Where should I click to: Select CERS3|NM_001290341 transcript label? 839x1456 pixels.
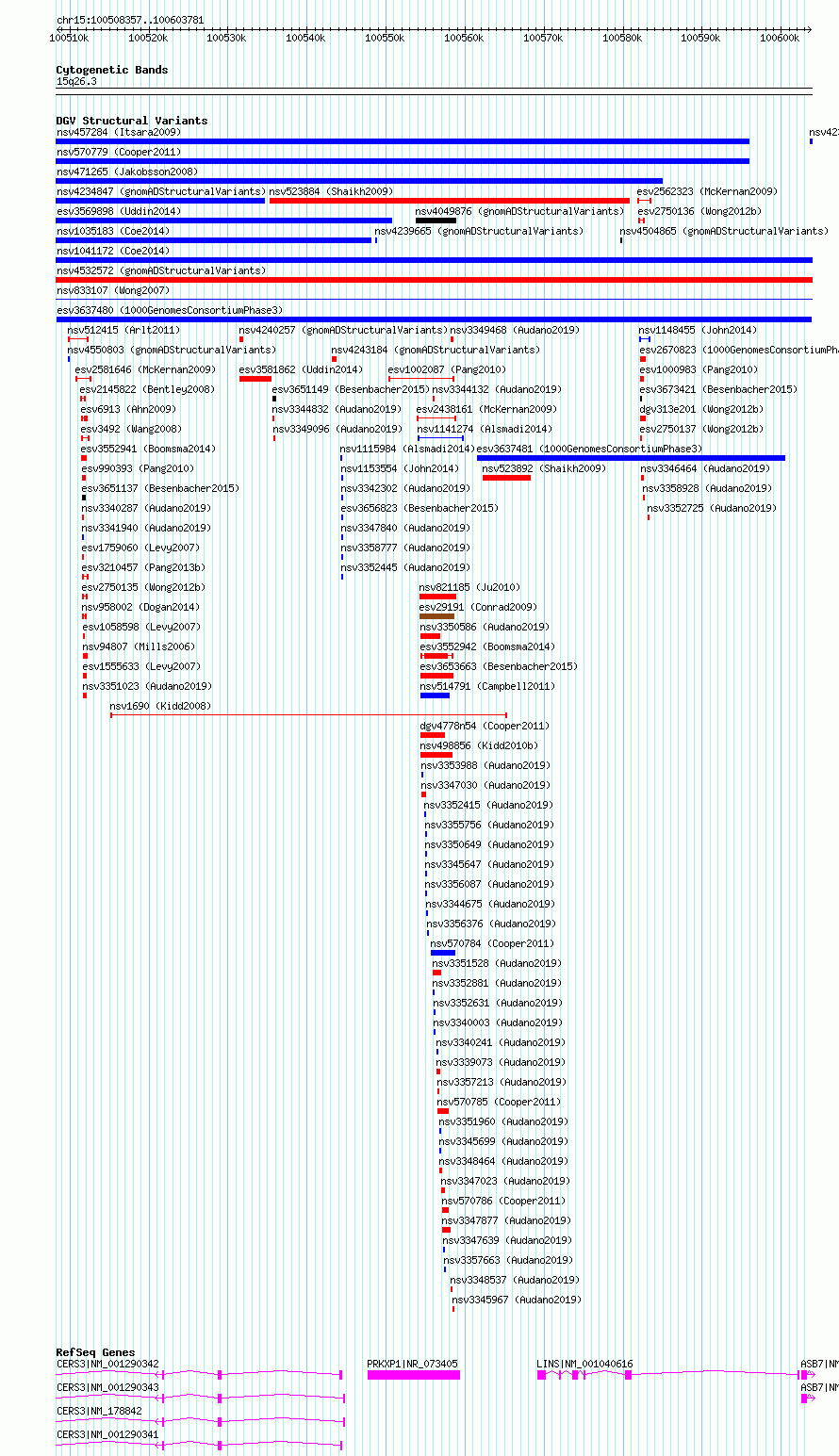[107, 1434]
